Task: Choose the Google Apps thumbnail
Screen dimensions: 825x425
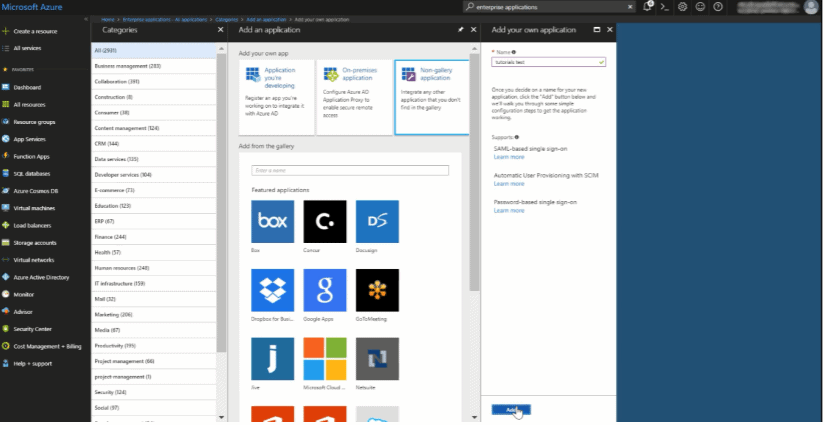Action: (325, 290)
